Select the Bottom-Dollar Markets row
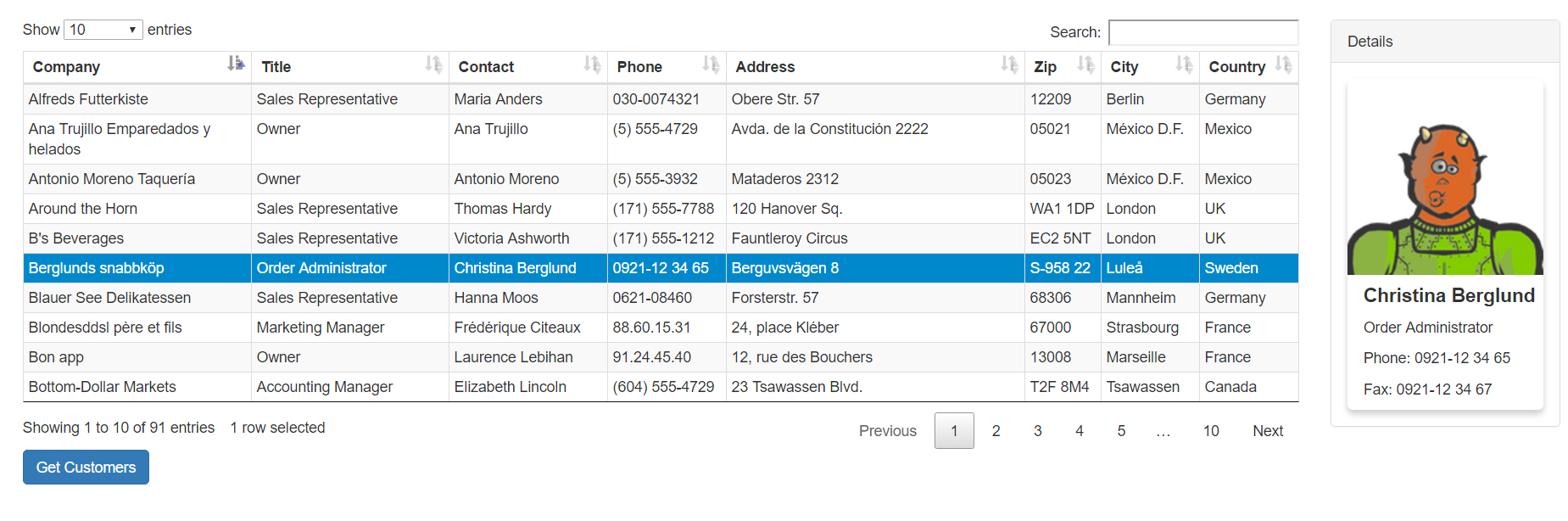 pyautogui.click(x=102, y=387)
